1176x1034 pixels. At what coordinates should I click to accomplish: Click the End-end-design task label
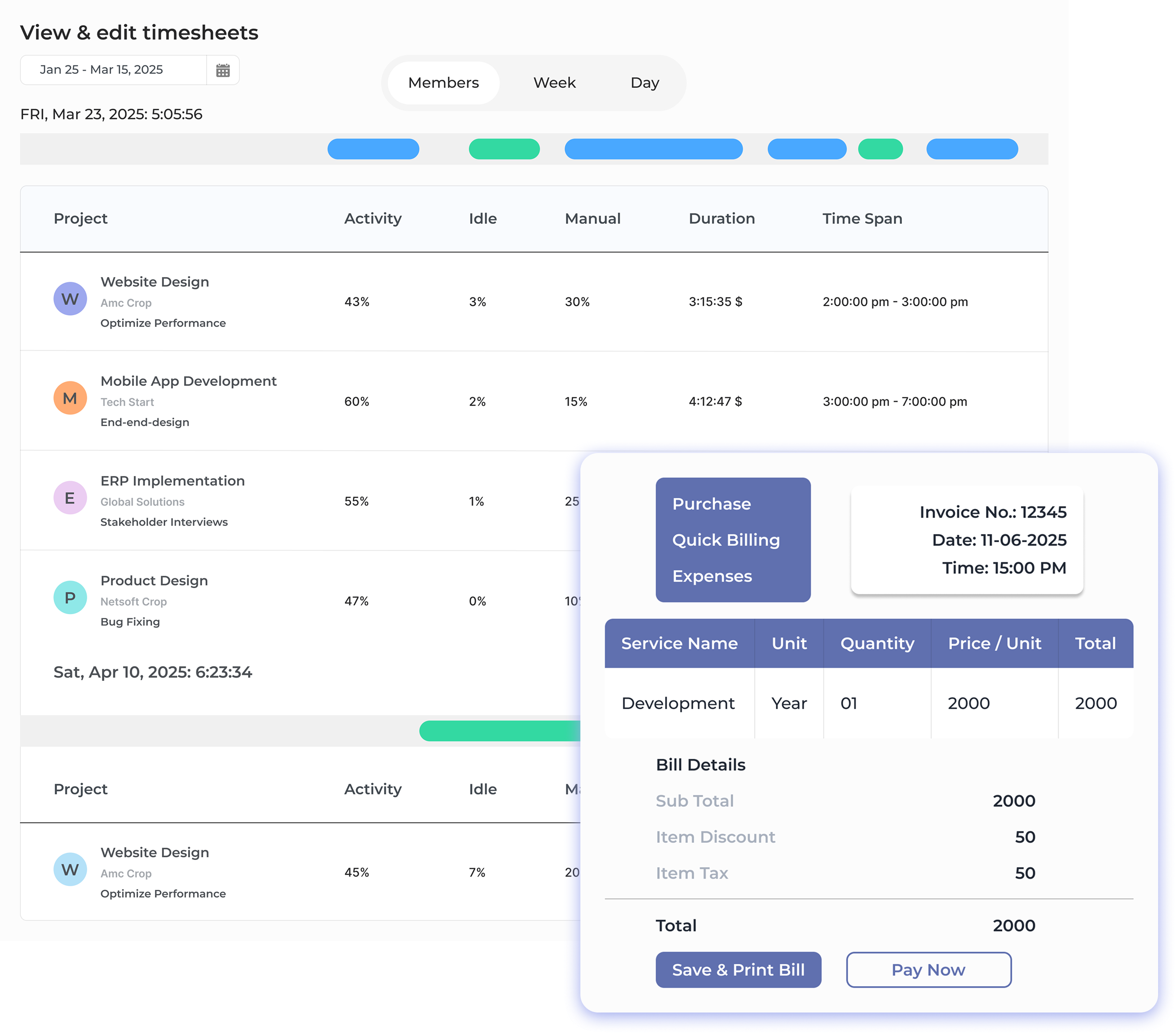coord(144,422)
